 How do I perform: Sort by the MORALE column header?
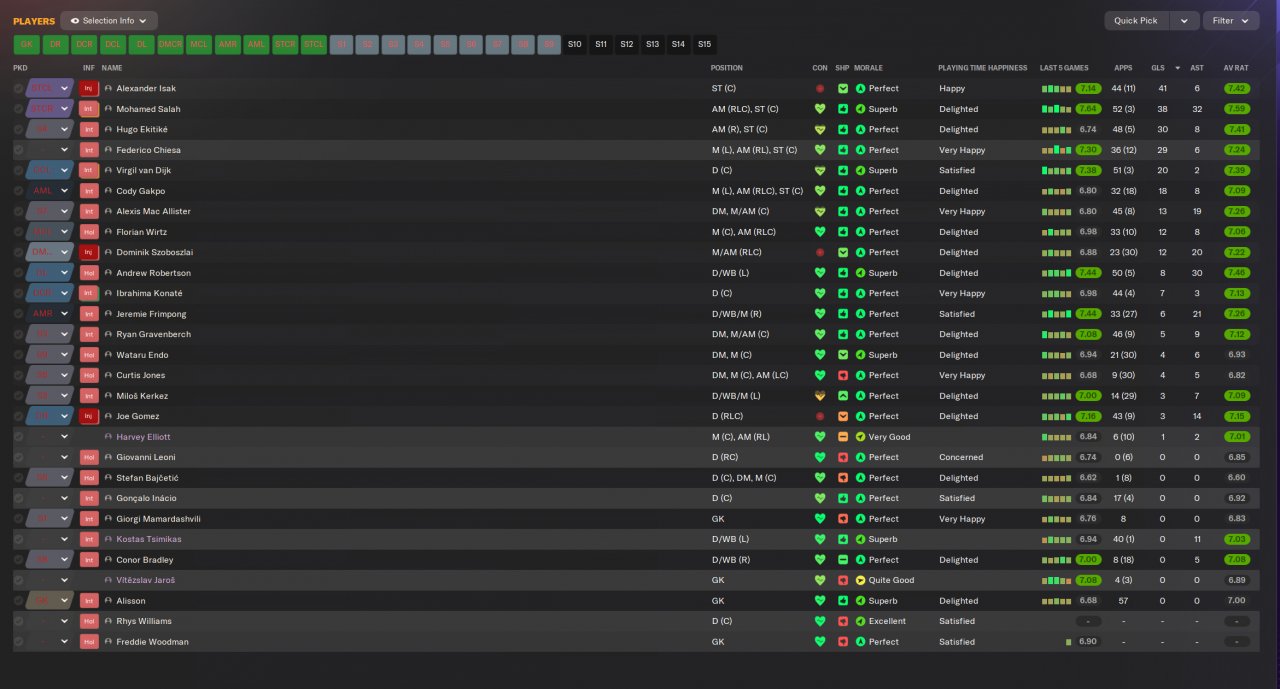coord(868,68)
